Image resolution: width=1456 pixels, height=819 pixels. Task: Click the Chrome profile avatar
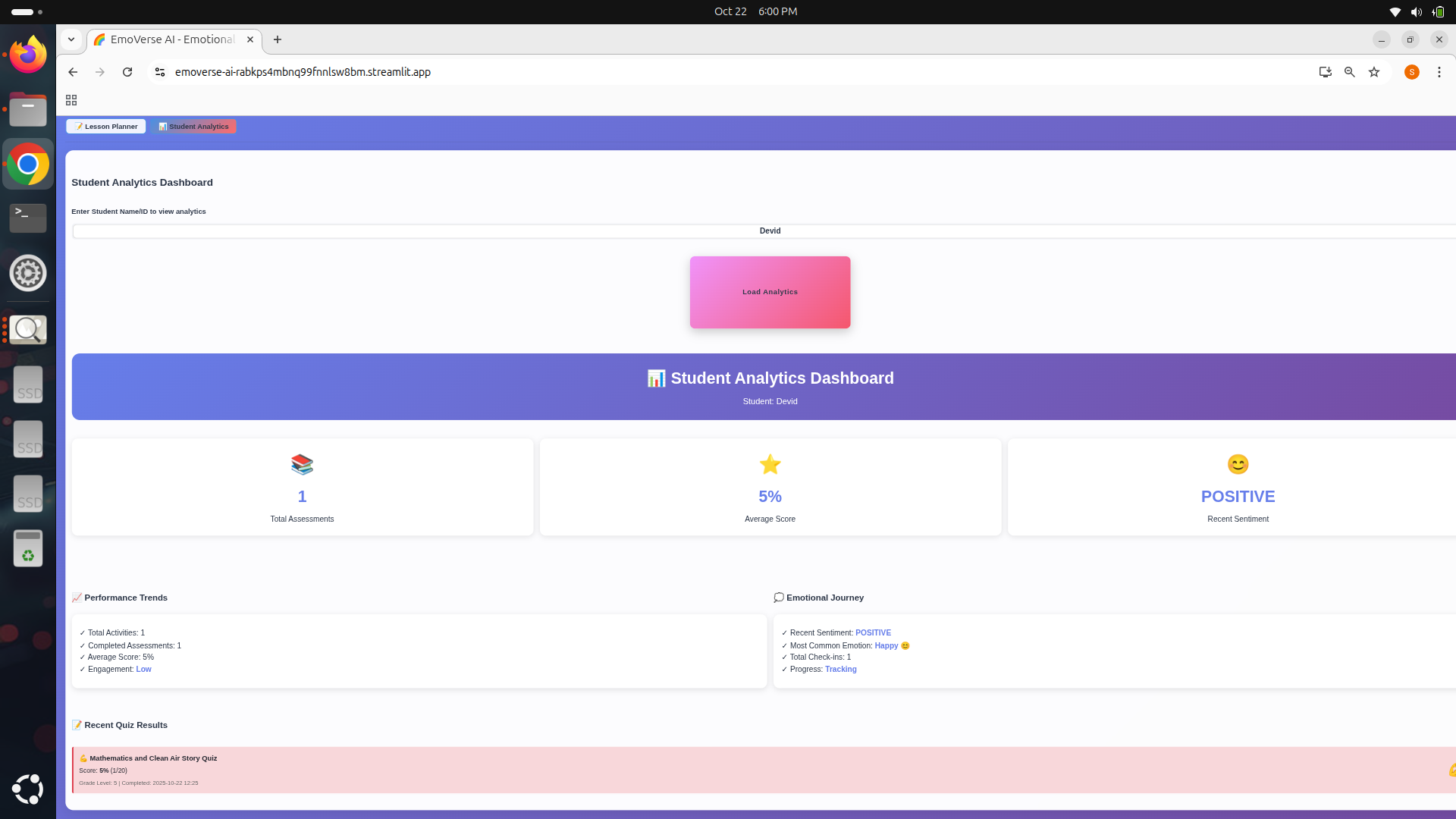1411,72
